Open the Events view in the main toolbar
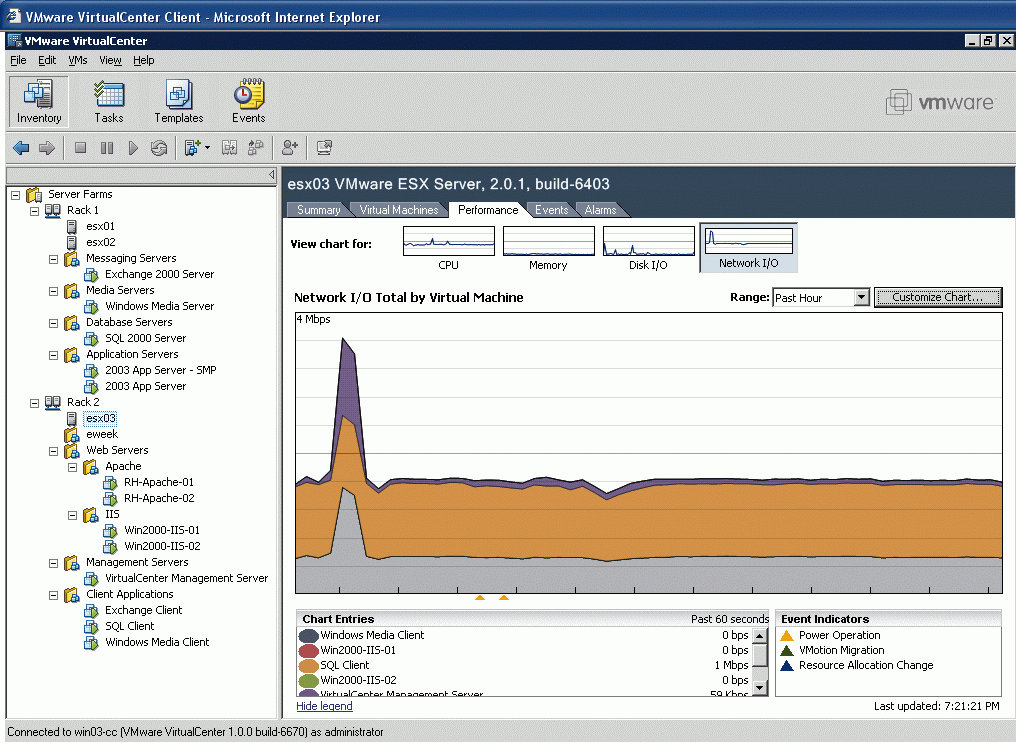Screen dimensions: 1016x743 click(249, 102)
